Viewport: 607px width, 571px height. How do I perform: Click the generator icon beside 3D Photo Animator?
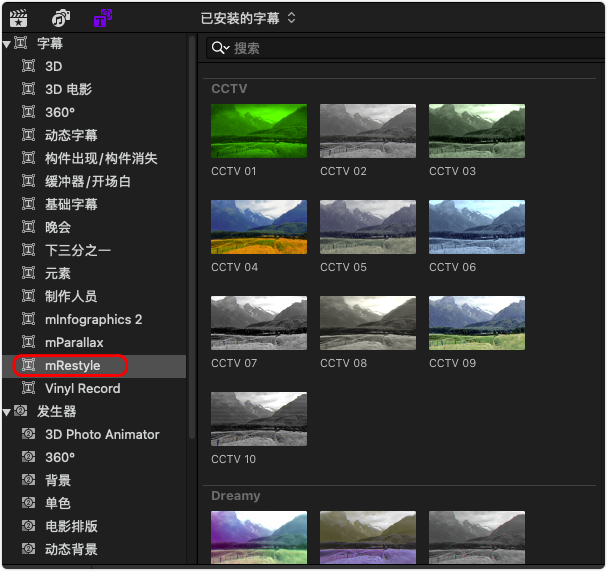29,434
